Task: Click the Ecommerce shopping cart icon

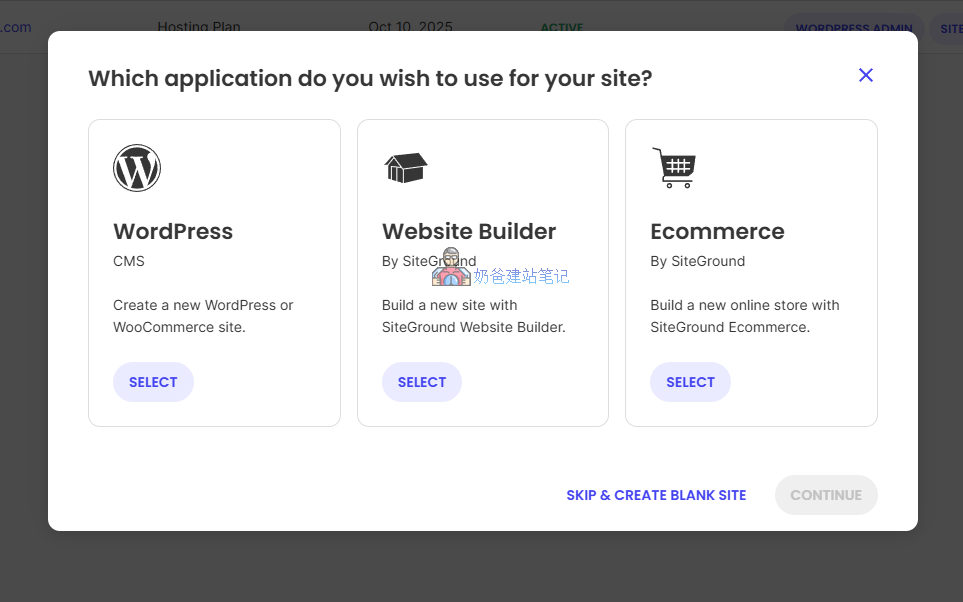Action: tap(673, 168)
